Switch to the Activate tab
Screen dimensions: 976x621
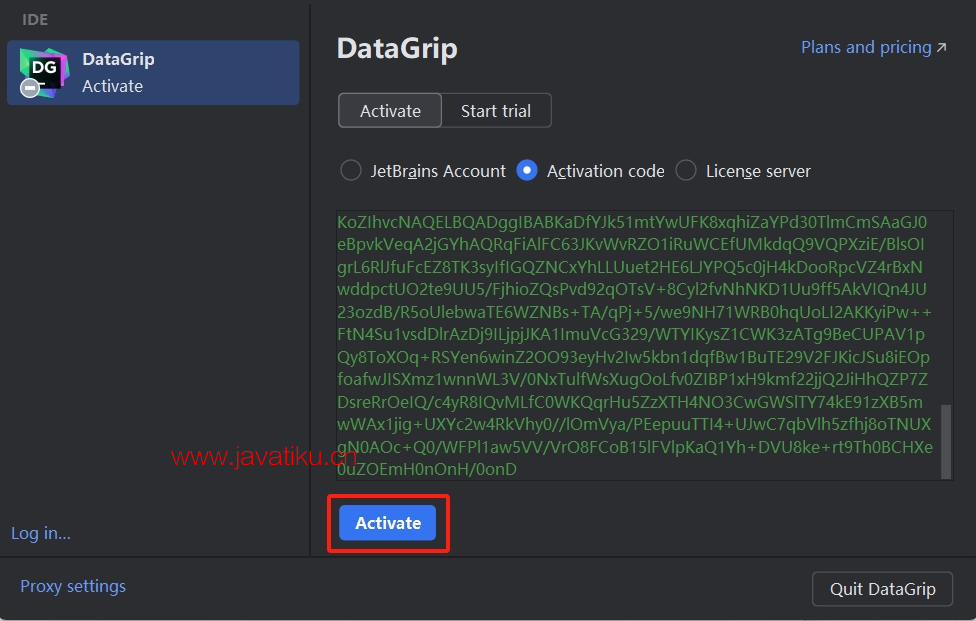coord(390,111)
